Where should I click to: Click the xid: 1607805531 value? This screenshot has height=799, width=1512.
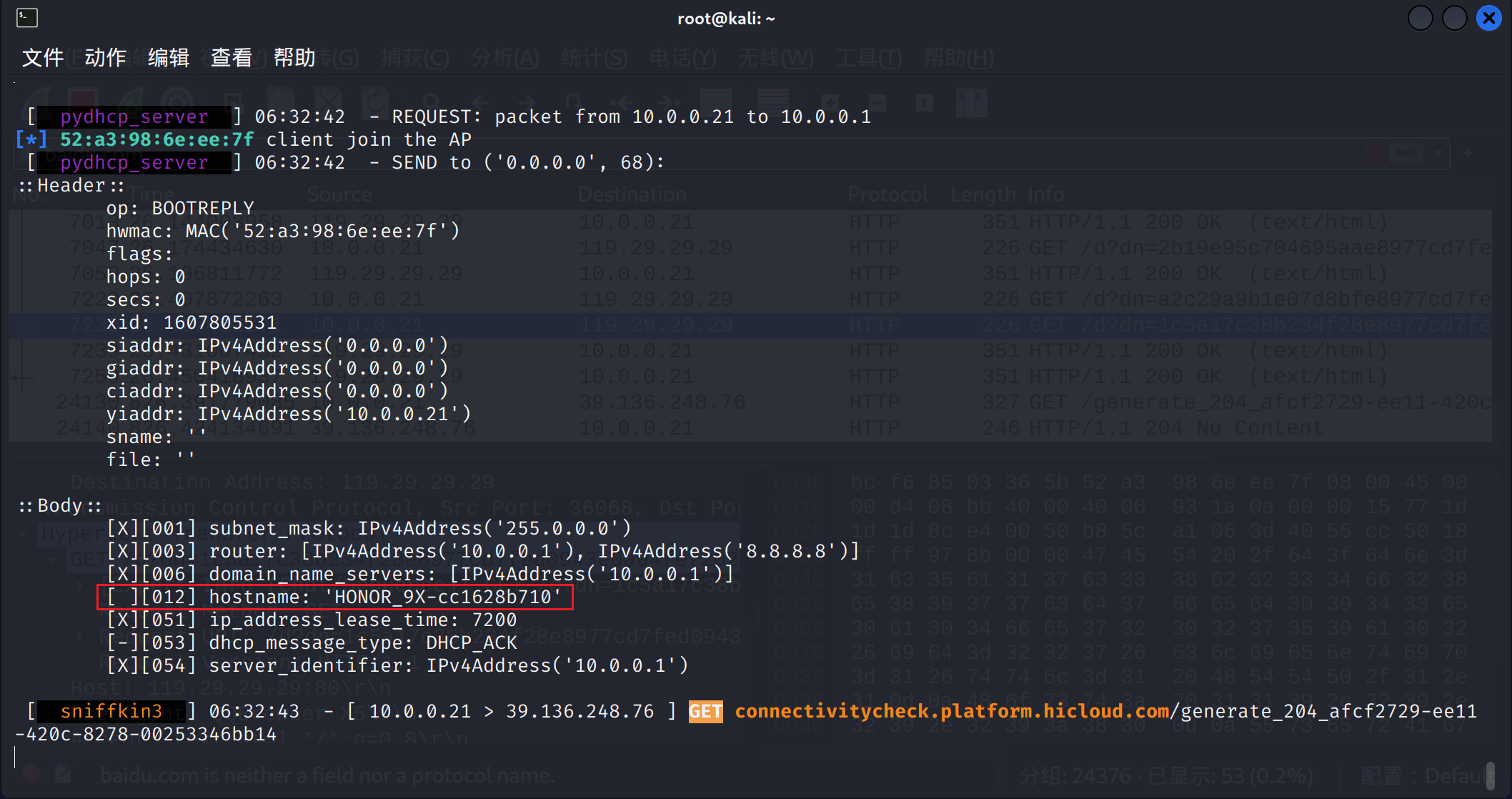[192, 322]
